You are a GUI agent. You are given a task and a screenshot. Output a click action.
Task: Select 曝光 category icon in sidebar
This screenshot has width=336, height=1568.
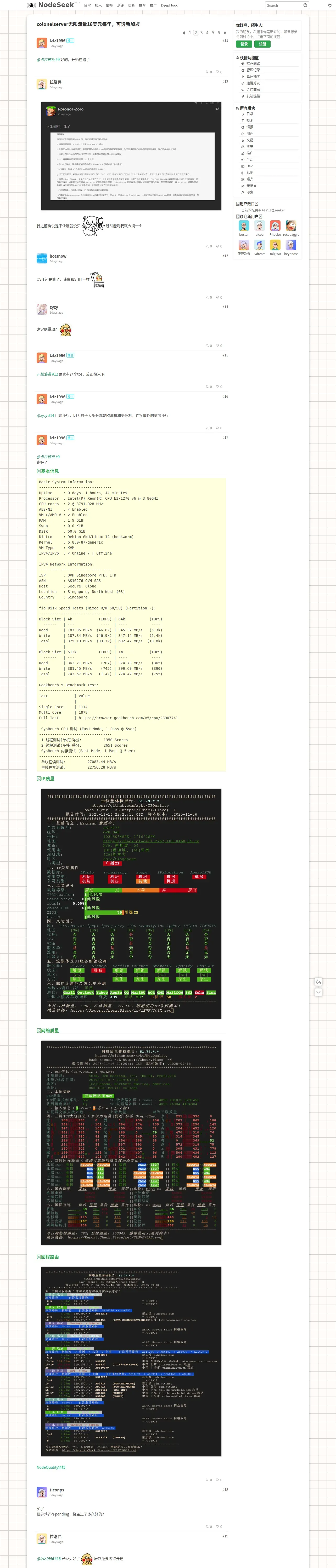tap(243, 180)
